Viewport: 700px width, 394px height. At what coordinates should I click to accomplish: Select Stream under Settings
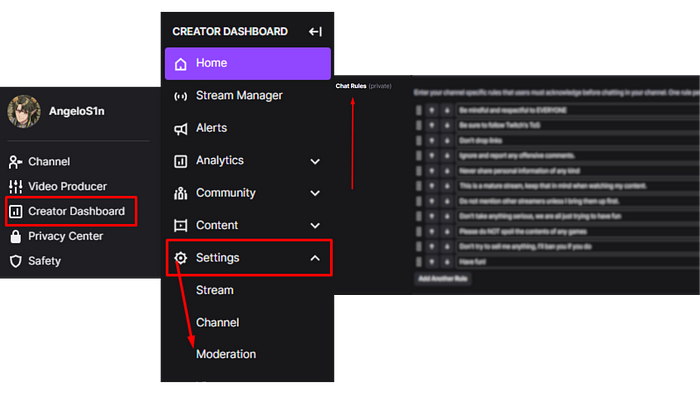215,290
